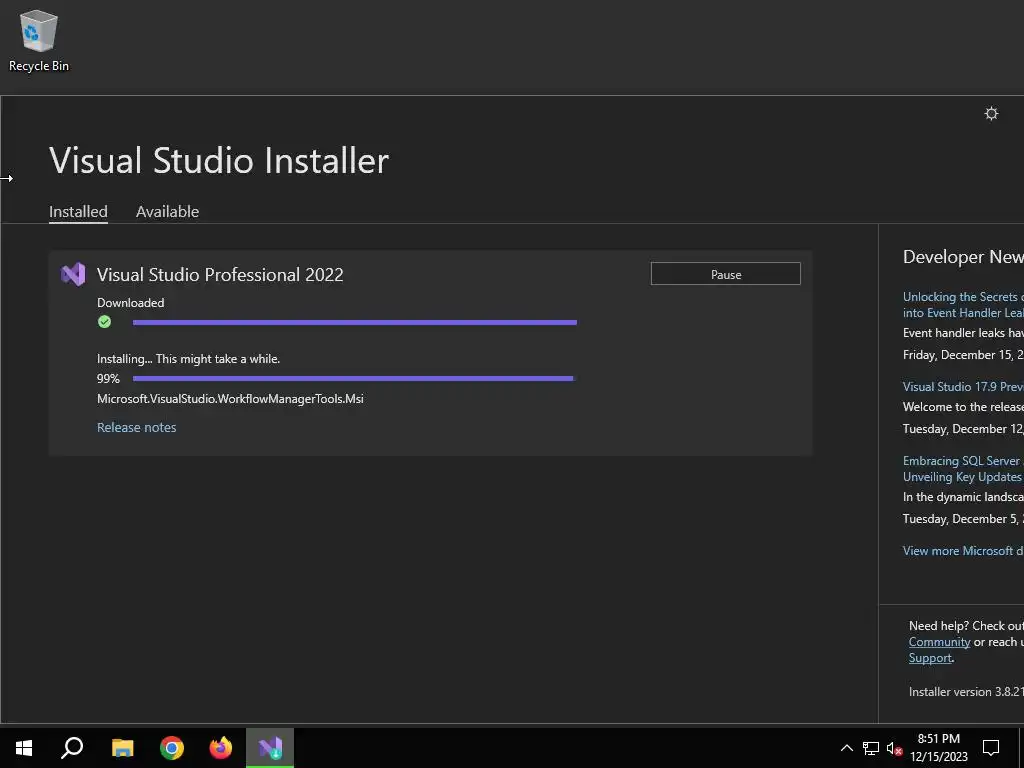Viewport: 1024px width, 768px height.
Task: Open the taskbar search magnifier
Action: 72,748
